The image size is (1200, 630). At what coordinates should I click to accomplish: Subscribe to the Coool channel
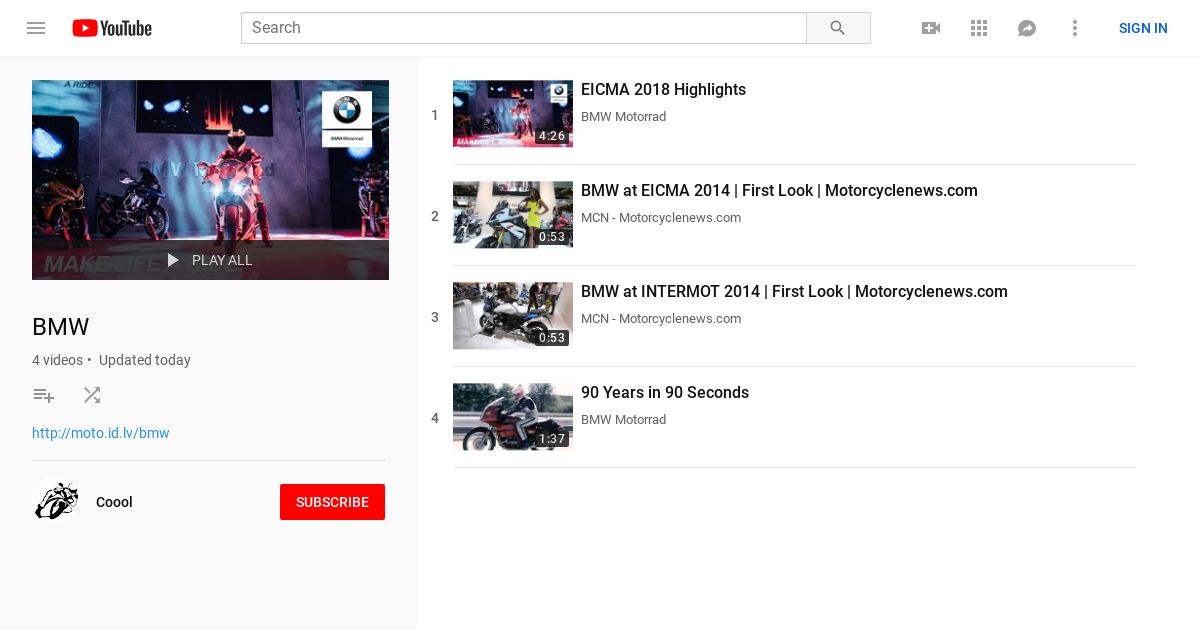click(332, 502)
